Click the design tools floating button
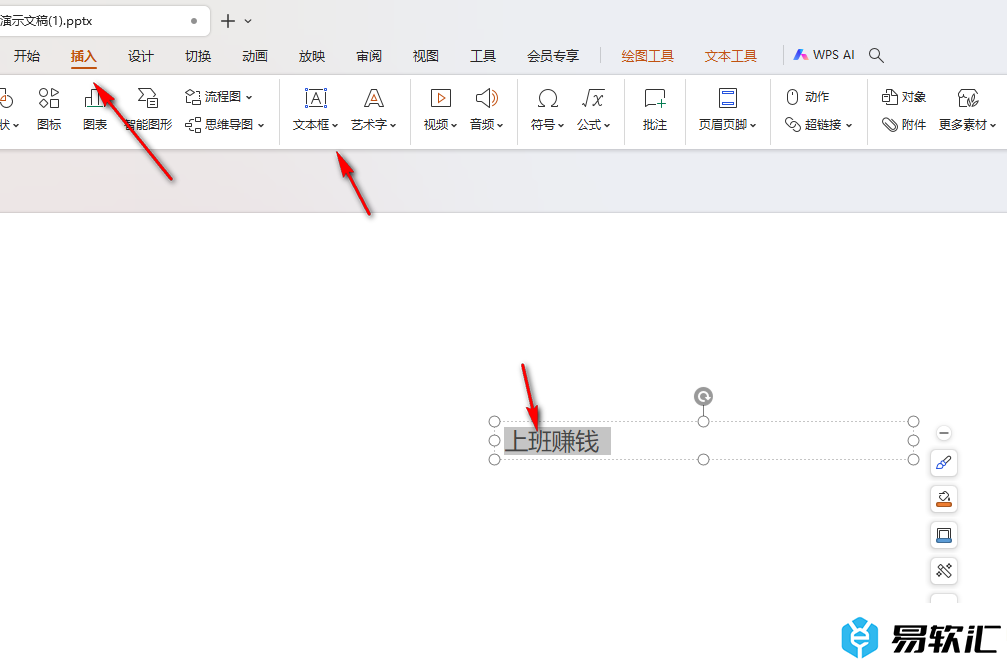Viewport: 1007px width, 663px height. [x=943, y=570]
